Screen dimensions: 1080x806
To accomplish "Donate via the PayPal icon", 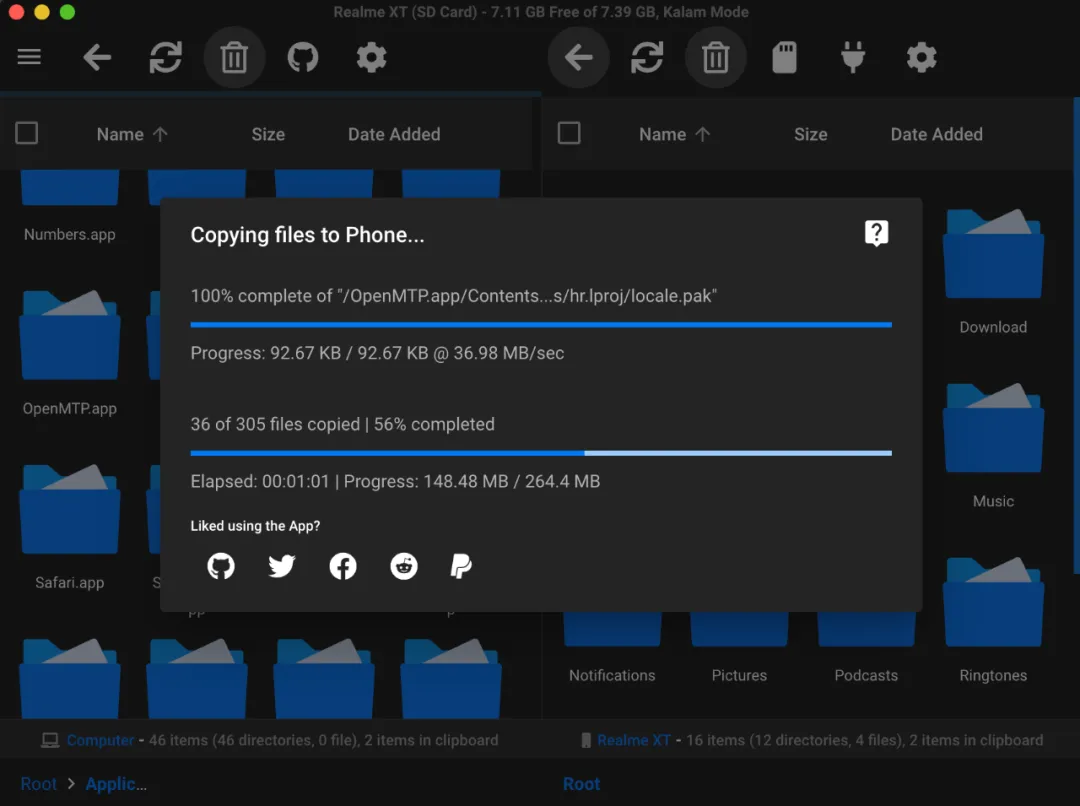I will coord(461,566).
